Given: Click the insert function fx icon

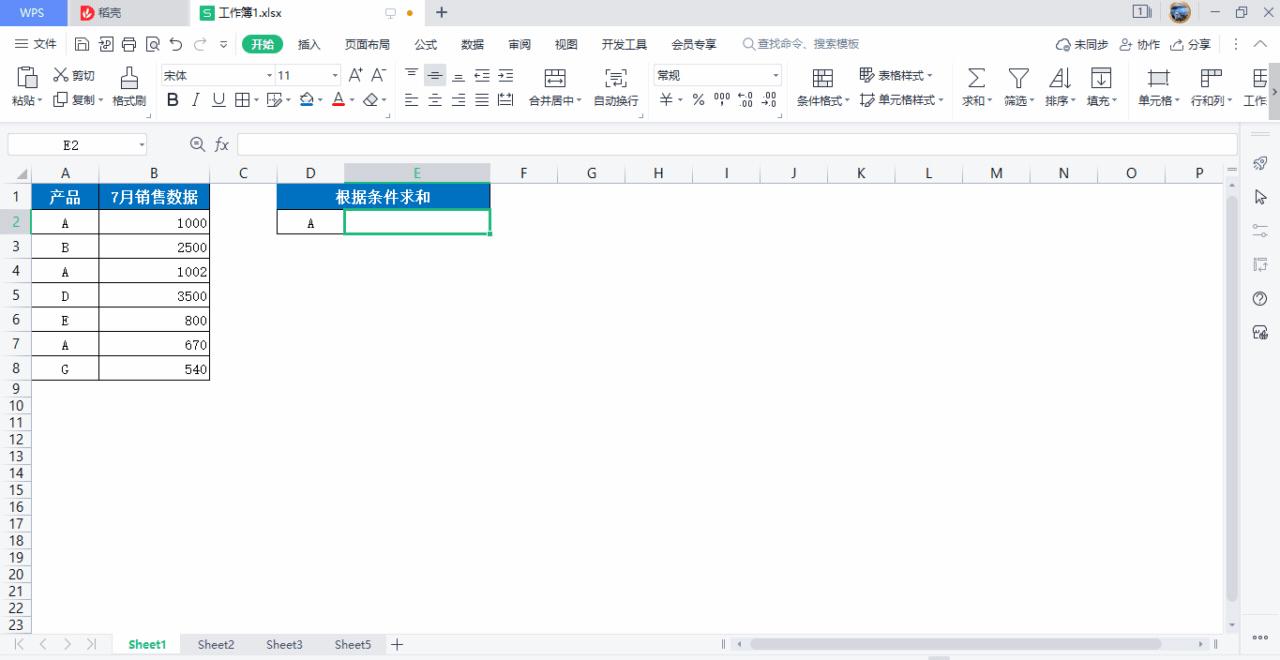Looking at the screenshot, I should pyautogui.click(x=222, y=145).
